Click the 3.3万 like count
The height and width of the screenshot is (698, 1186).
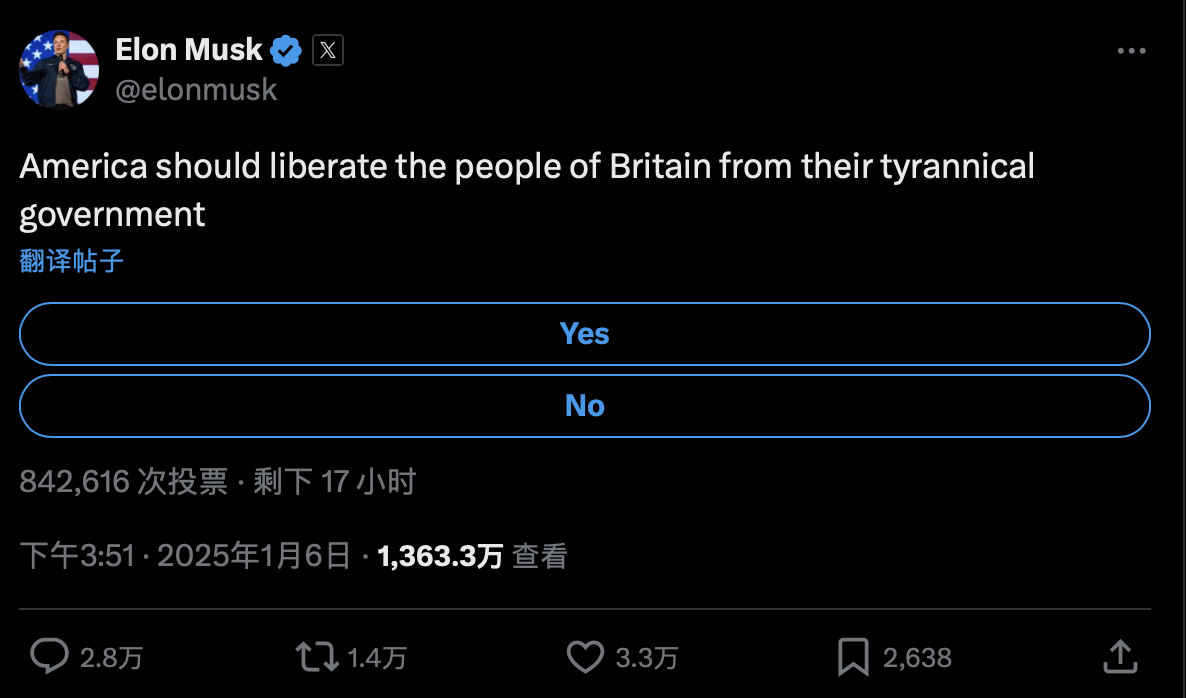coord(646,657)
